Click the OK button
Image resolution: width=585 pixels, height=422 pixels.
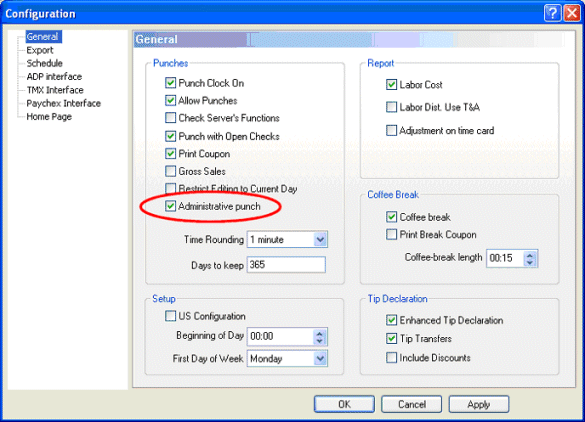(344, 404)
